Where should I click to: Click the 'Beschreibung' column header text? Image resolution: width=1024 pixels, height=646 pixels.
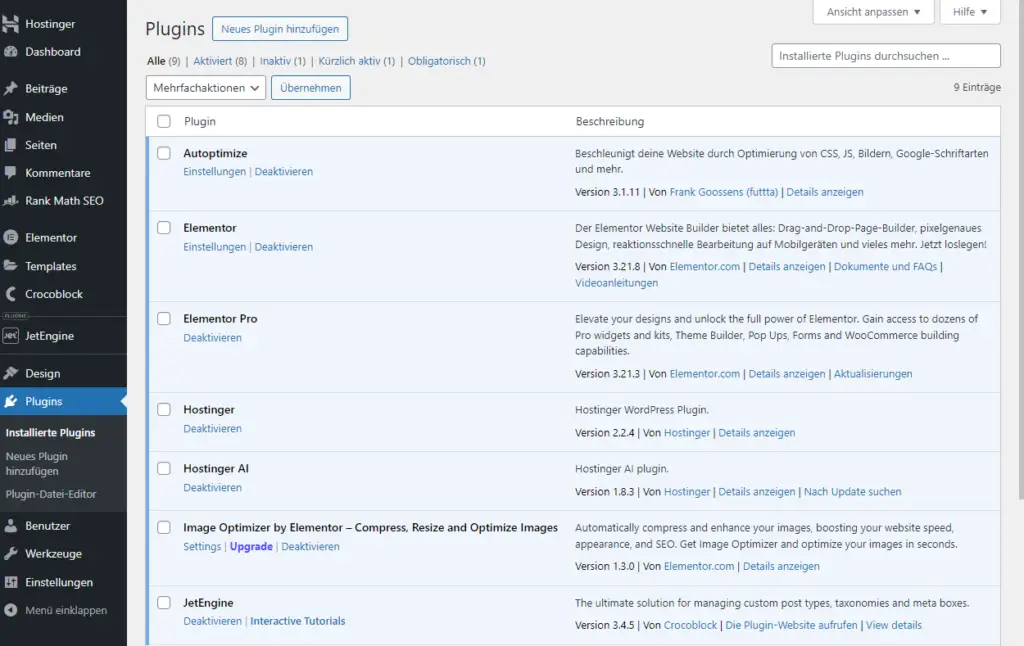(x=610, y=121)
